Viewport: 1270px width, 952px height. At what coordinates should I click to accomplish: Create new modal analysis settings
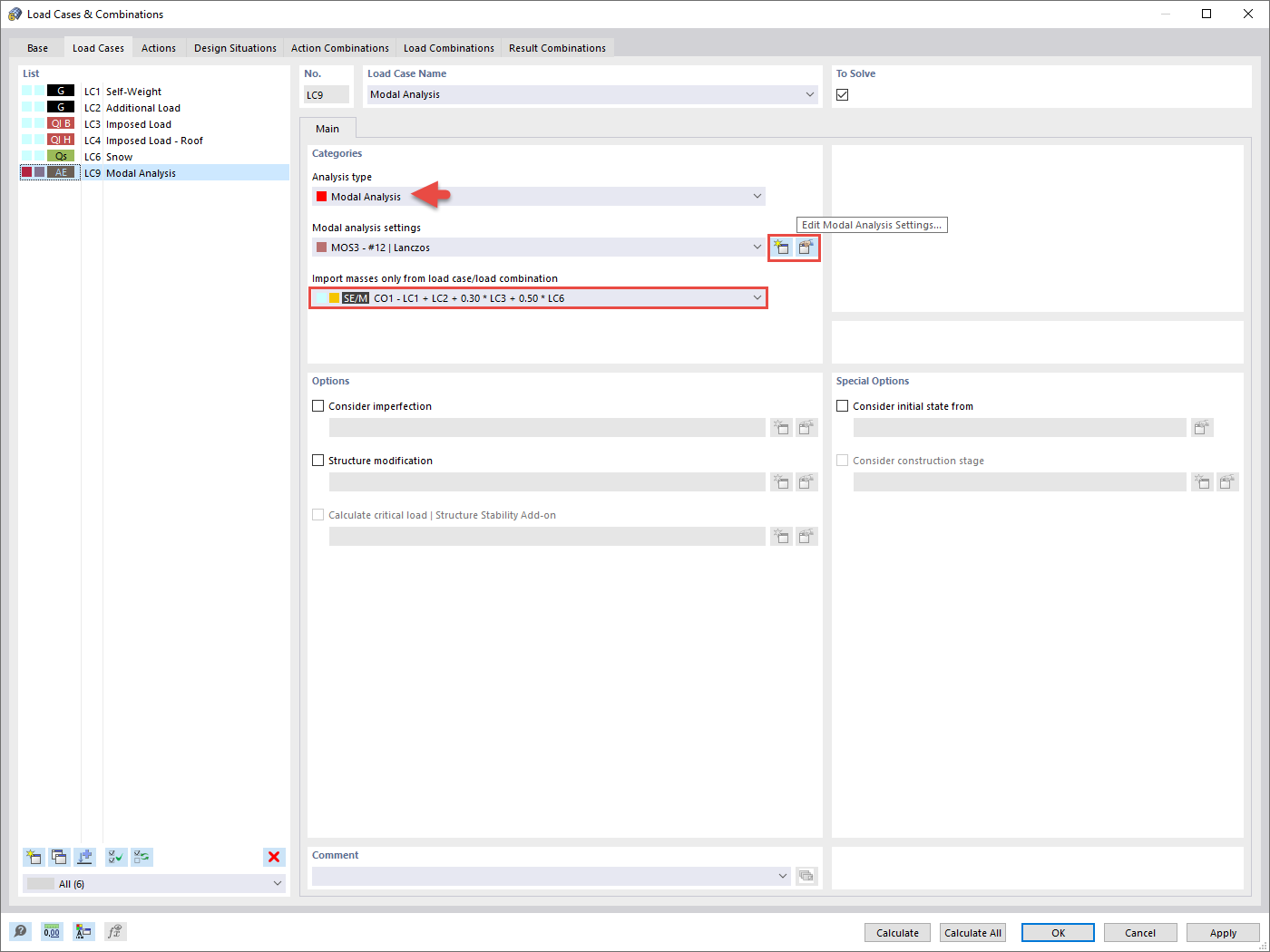781,247
